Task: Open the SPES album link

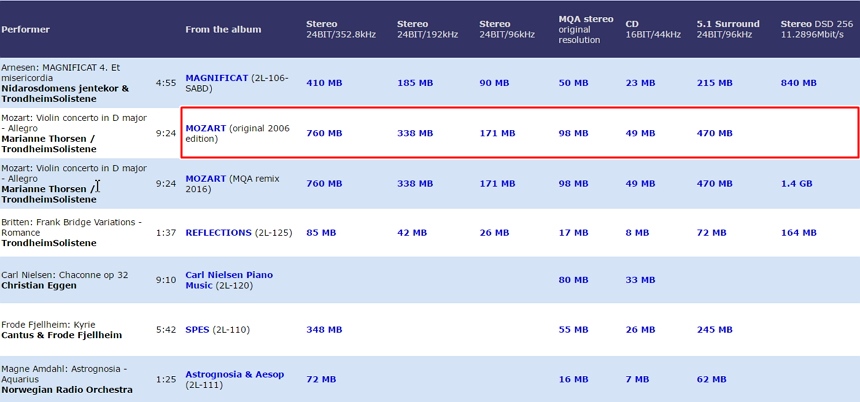Action: [x=197, y=330]
